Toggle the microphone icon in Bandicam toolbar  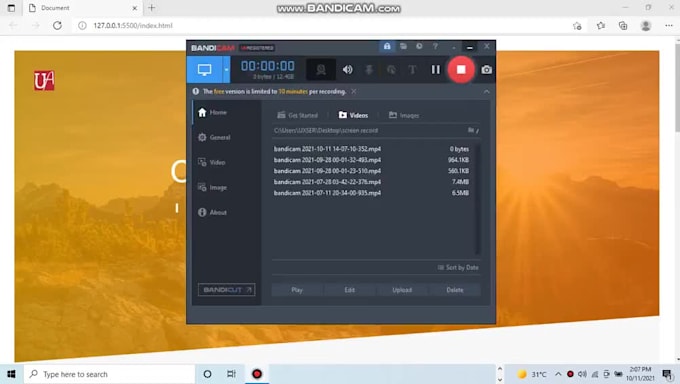369,69
